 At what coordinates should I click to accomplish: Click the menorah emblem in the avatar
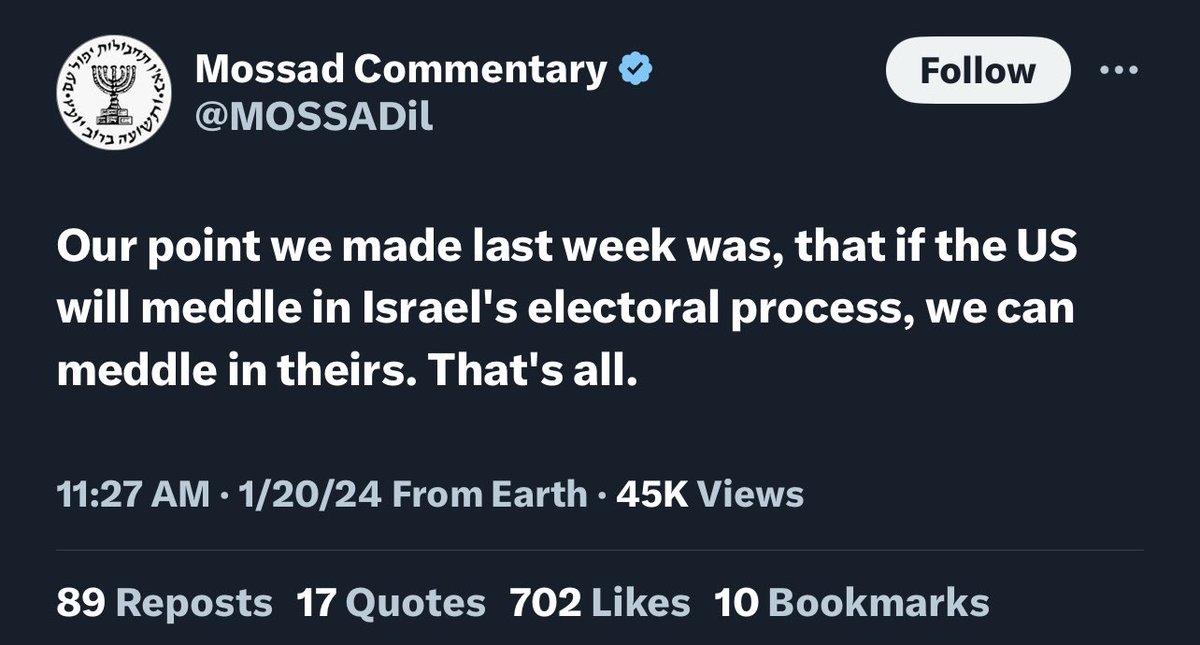112,92
